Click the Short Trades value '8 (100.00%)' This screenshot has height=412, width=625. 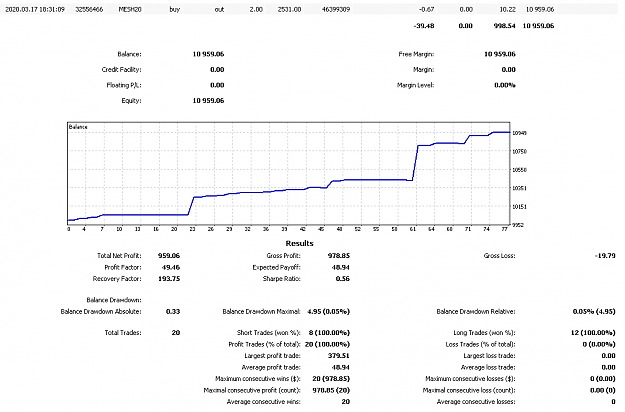pos(329,333)
